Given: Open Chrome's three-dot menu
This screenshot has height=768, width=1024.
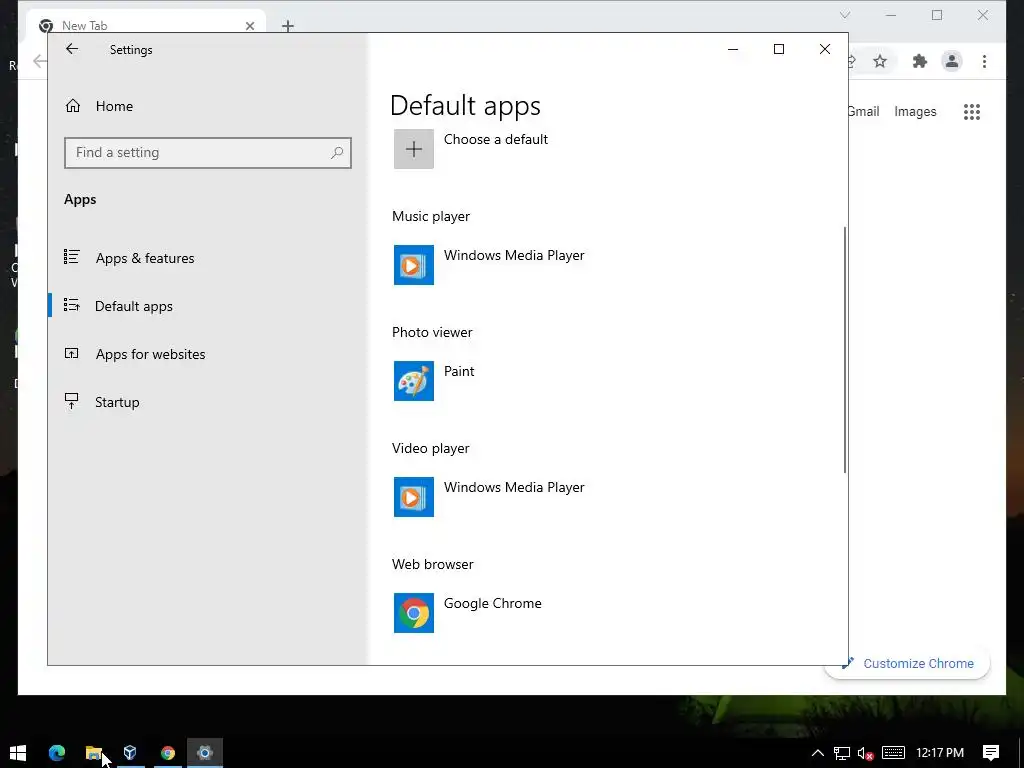Looking at the screenshot, I should click(984, 61).
